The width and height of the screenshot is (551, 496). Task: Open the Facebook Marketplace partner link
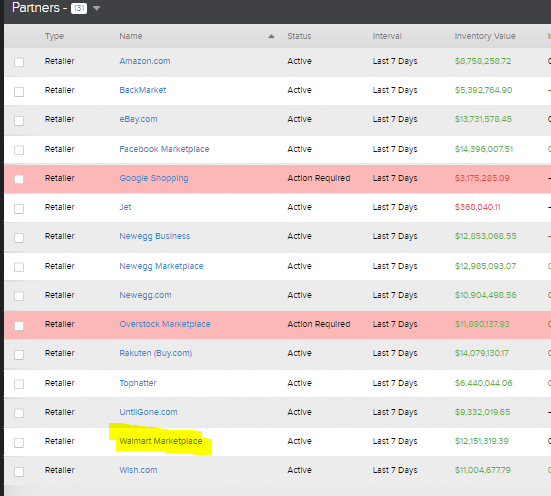pyautogui.click(x=164, y=149)
